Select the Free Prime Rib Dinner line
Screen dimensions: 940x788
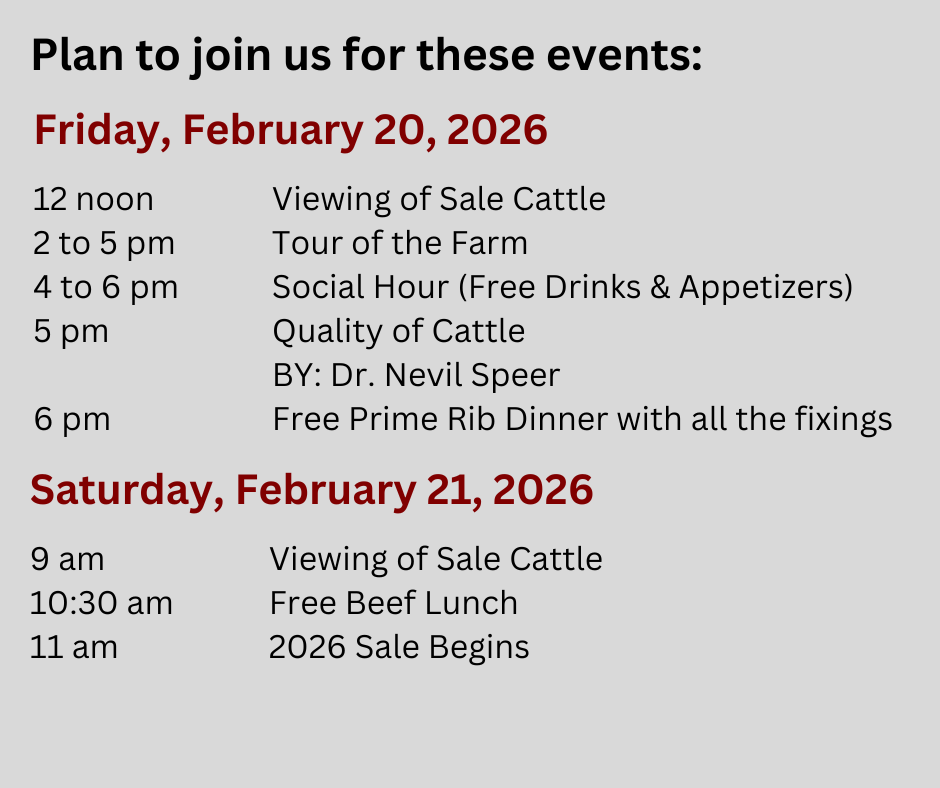point(582,419)
